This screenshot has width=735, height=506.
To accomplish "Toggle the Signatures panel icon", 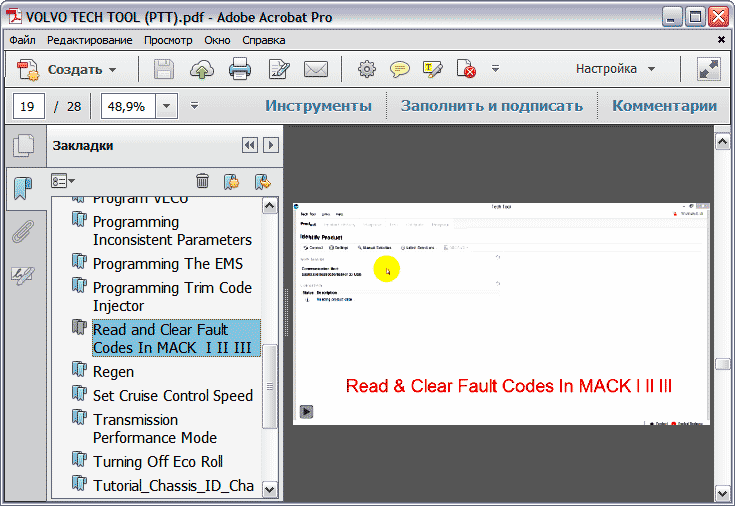I will (x=22, y=274).
